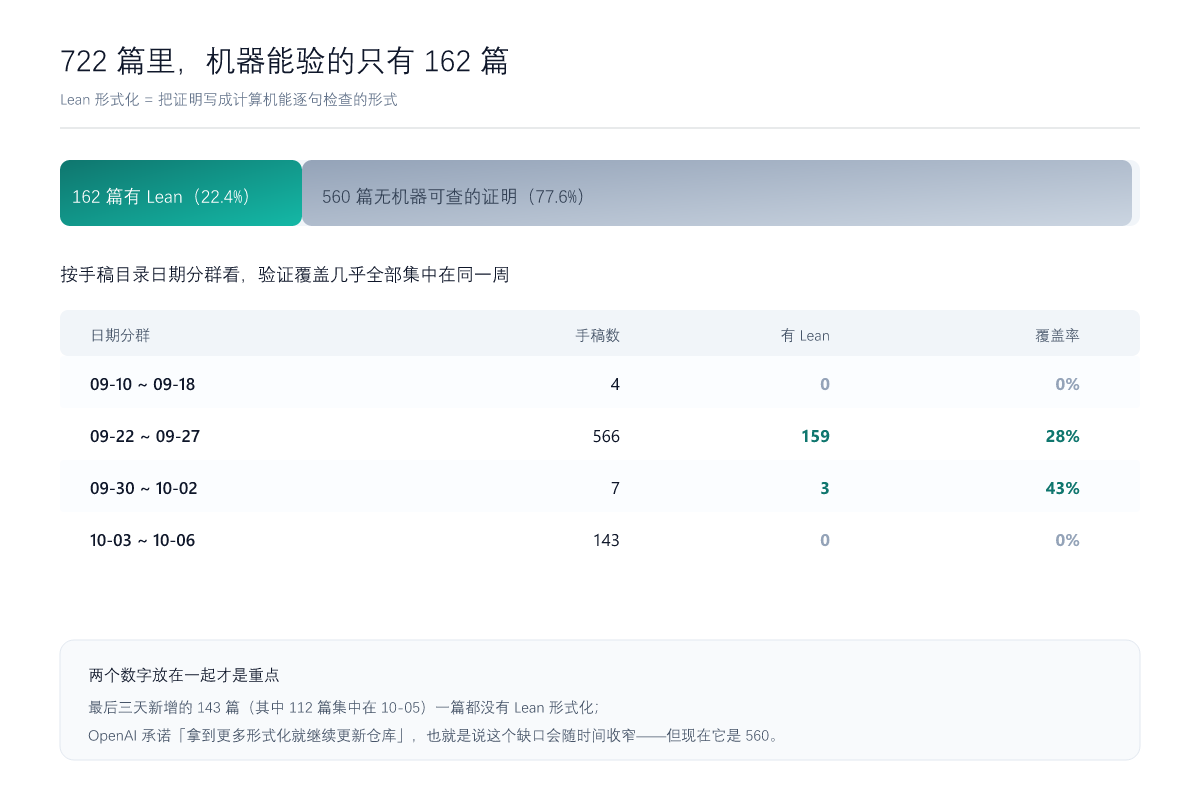Viewport: 1200px width, 800px height.
Task: Click the subtitle 'Lean 形式化 = 把证明写成计算机能逐句检查的形式'
Action: pyautogui.click(x=229, y=100)
